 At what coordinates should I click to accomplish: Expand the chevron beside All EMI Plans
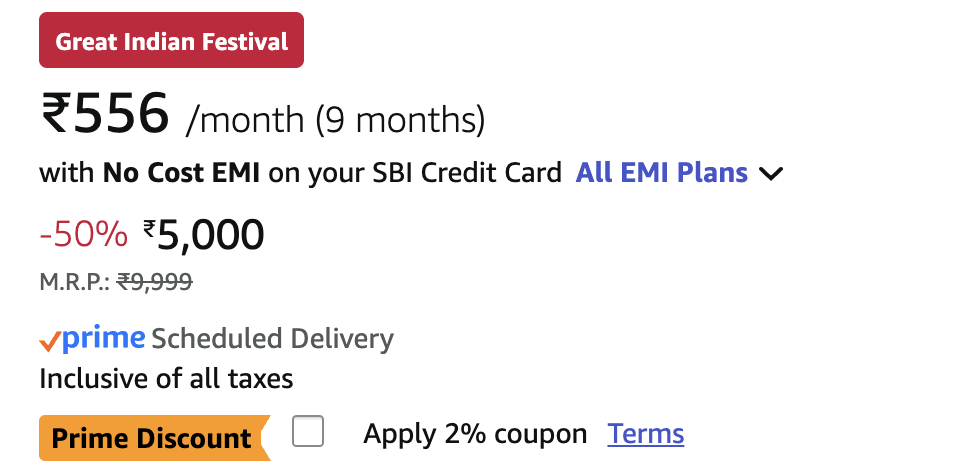point(771,174)
